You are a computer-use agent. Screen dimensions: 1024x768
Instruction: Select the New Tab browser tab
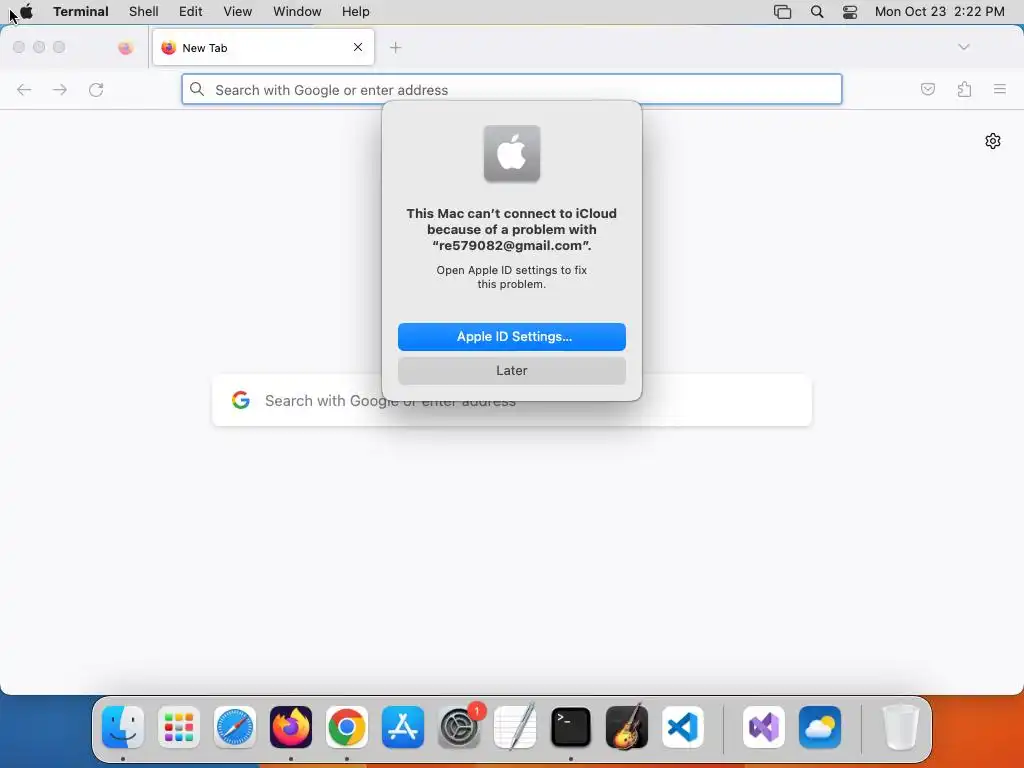coord(263,47)
